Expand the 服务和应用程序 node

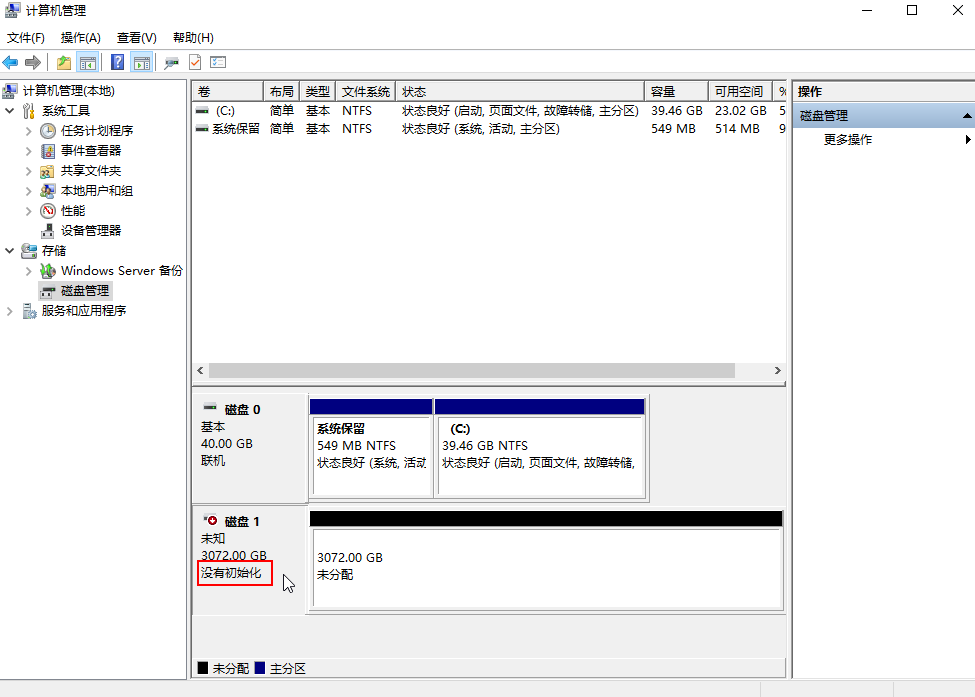click(x=9, y=311)
